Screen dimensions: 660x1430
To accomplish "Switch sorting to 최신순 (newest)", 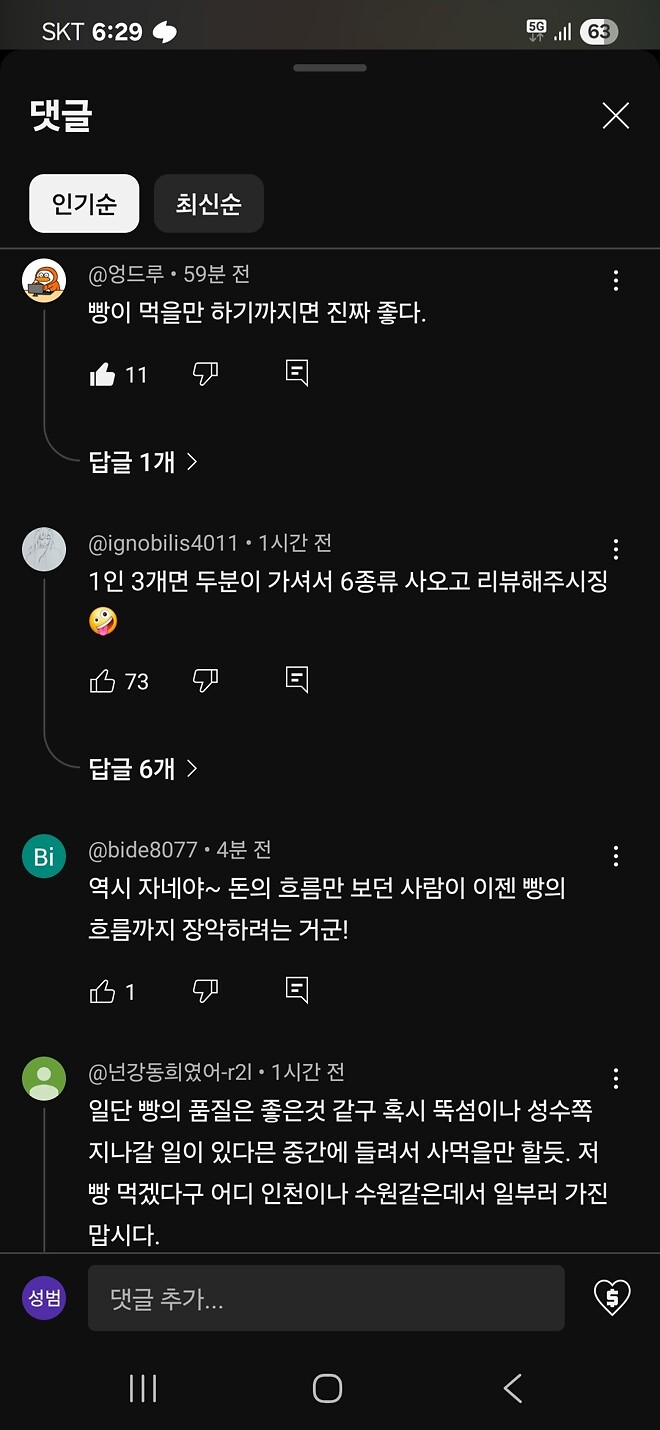I will tap(208, 203).
